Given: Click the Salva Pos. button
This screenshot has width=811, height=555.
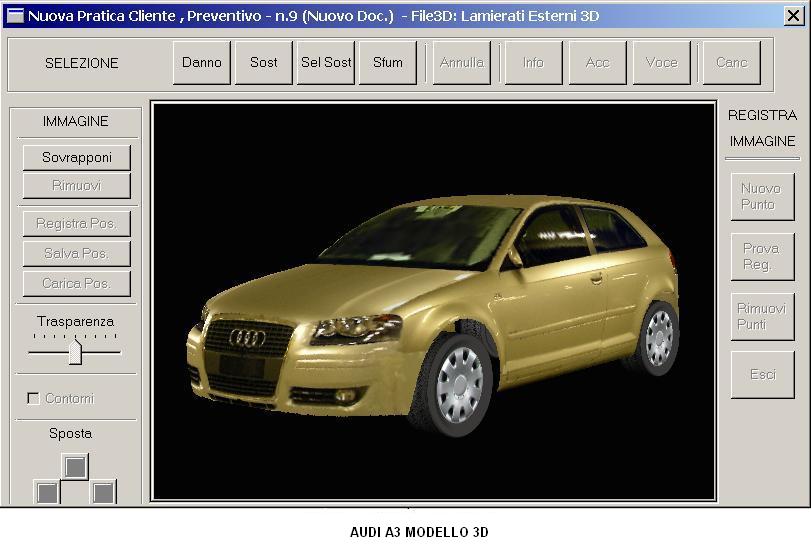Looking at the screenshot, I should 77,253.
